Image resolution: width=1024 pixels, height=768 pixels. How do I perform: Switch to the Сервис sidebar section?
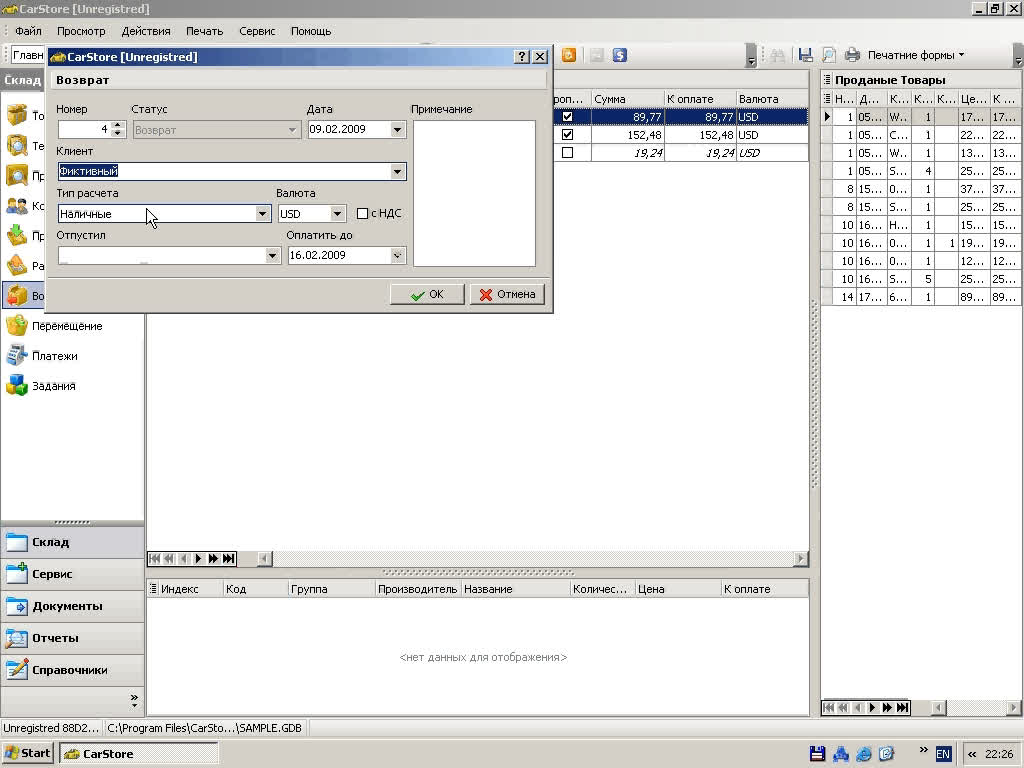point(72,574)
